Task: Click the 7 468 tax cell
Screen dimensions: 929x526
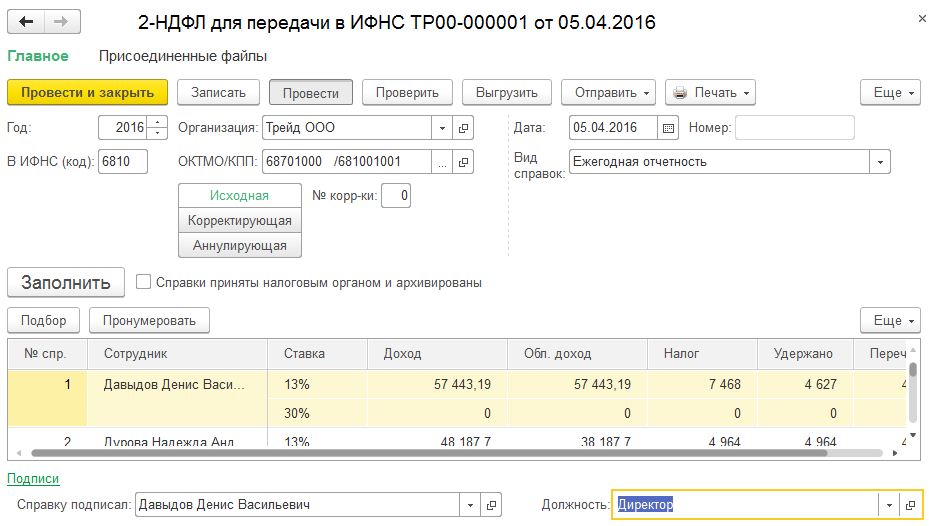Action: pos(703,384)
